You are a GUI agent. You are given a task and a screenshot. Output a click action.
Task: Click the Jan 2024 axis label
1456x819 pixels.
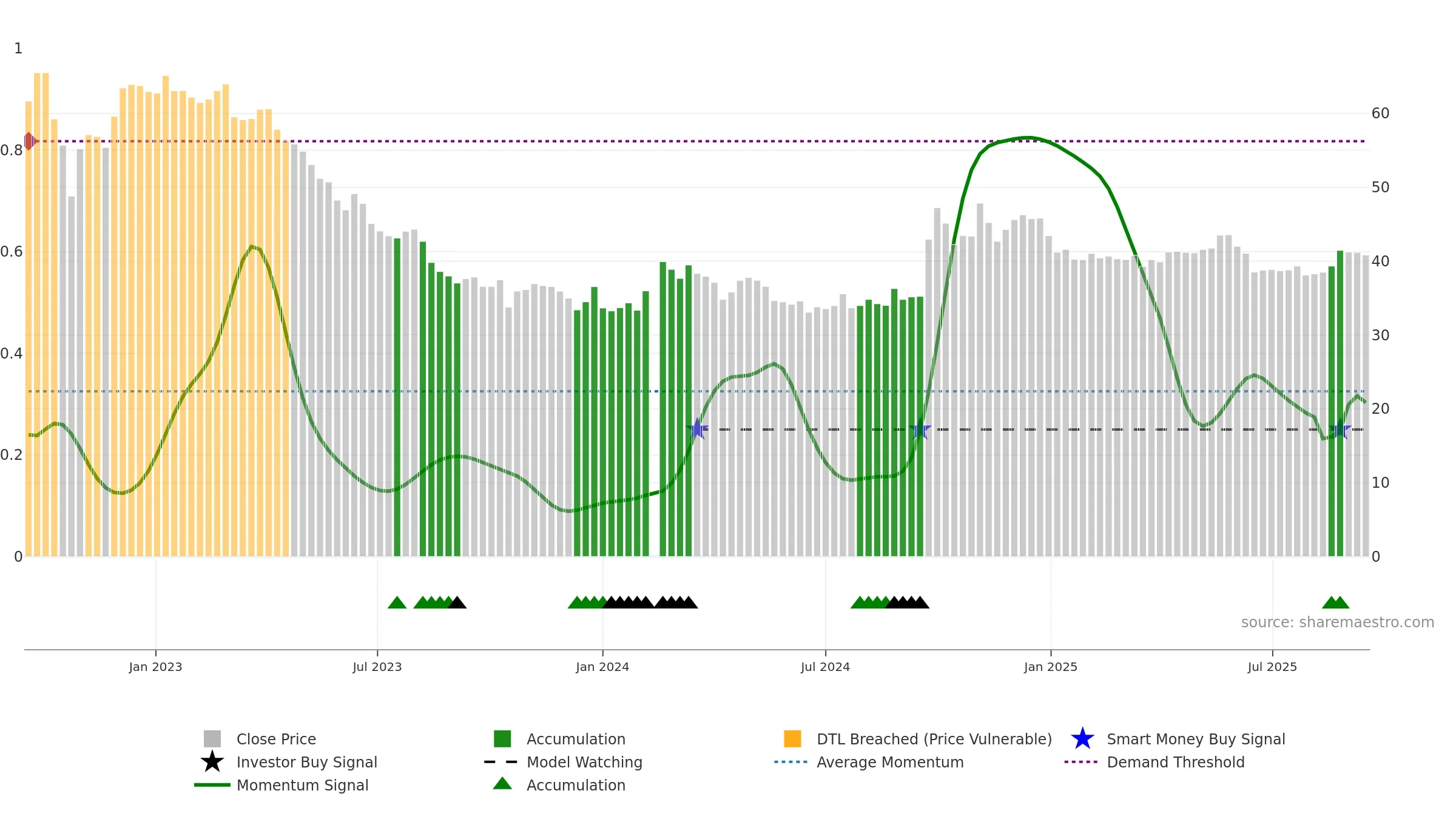602,667
